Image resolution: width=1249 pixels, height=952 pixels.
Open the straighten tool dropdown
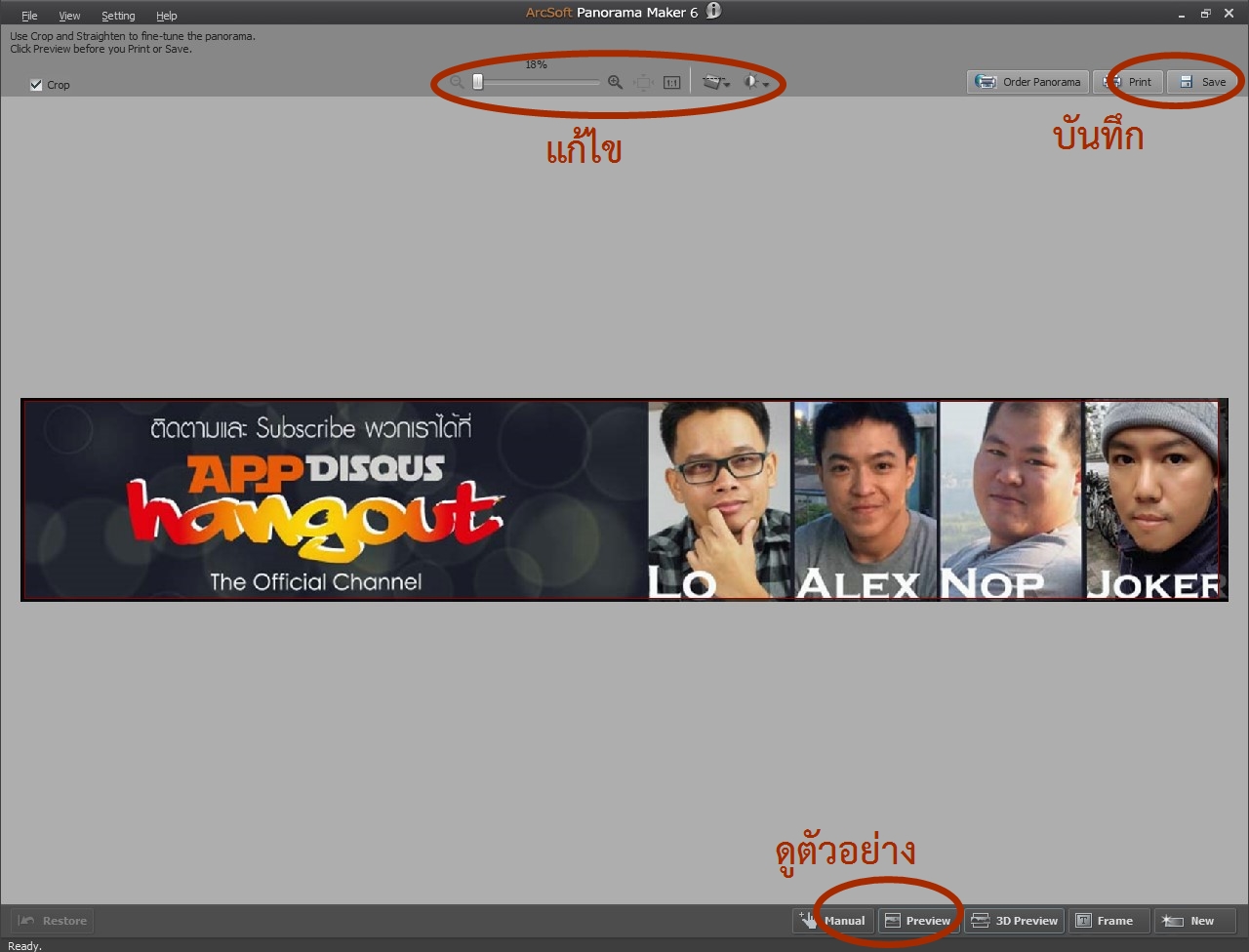tap(716, 83)
